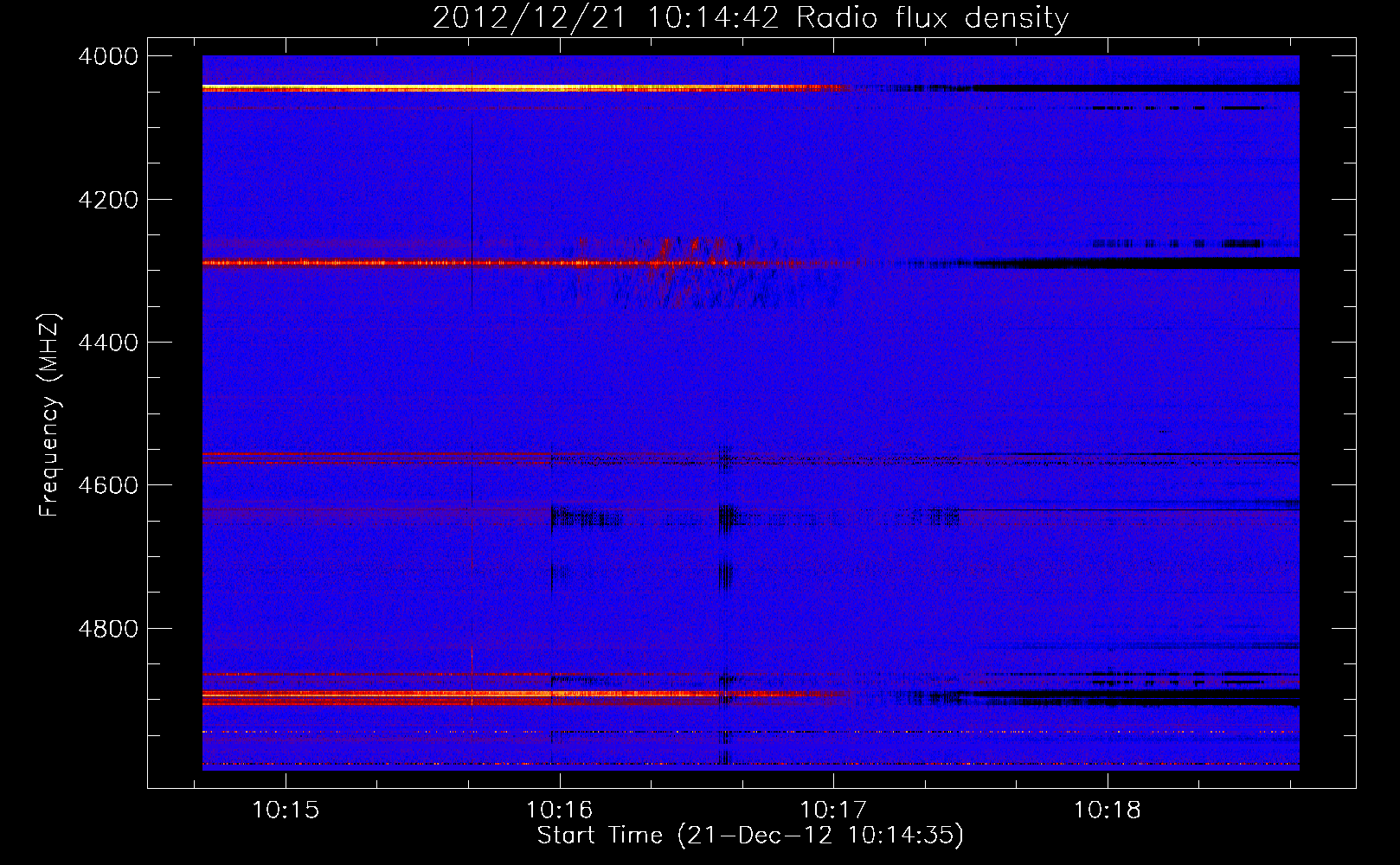Click the '10:18' time axis label
This screenshot has height=865, width=1400.
click(1107, 811)
